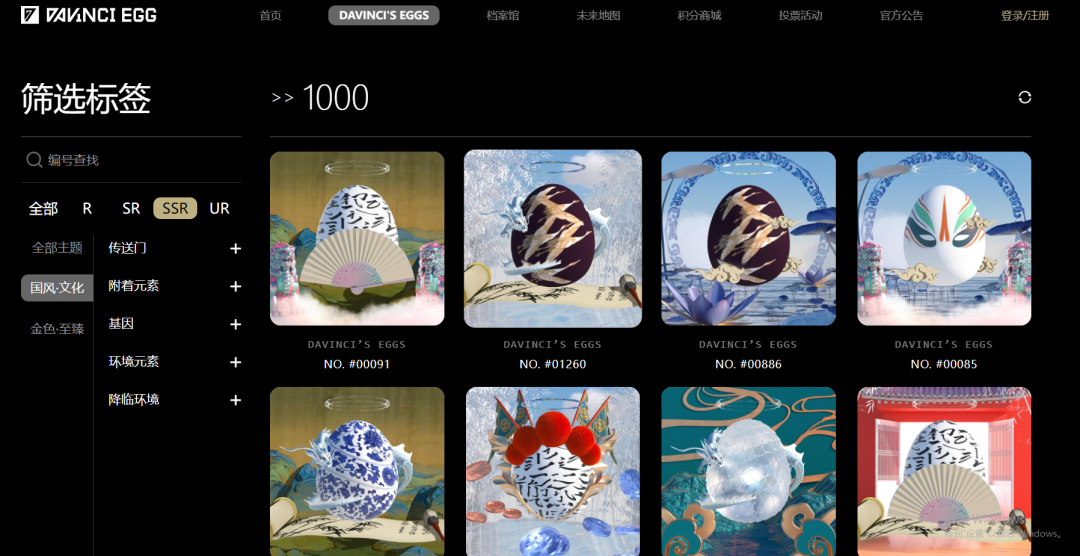Viewport: 1080px width, 556px height.
Task: Choose the SR rarity option
Action: (x=131, y=208)
